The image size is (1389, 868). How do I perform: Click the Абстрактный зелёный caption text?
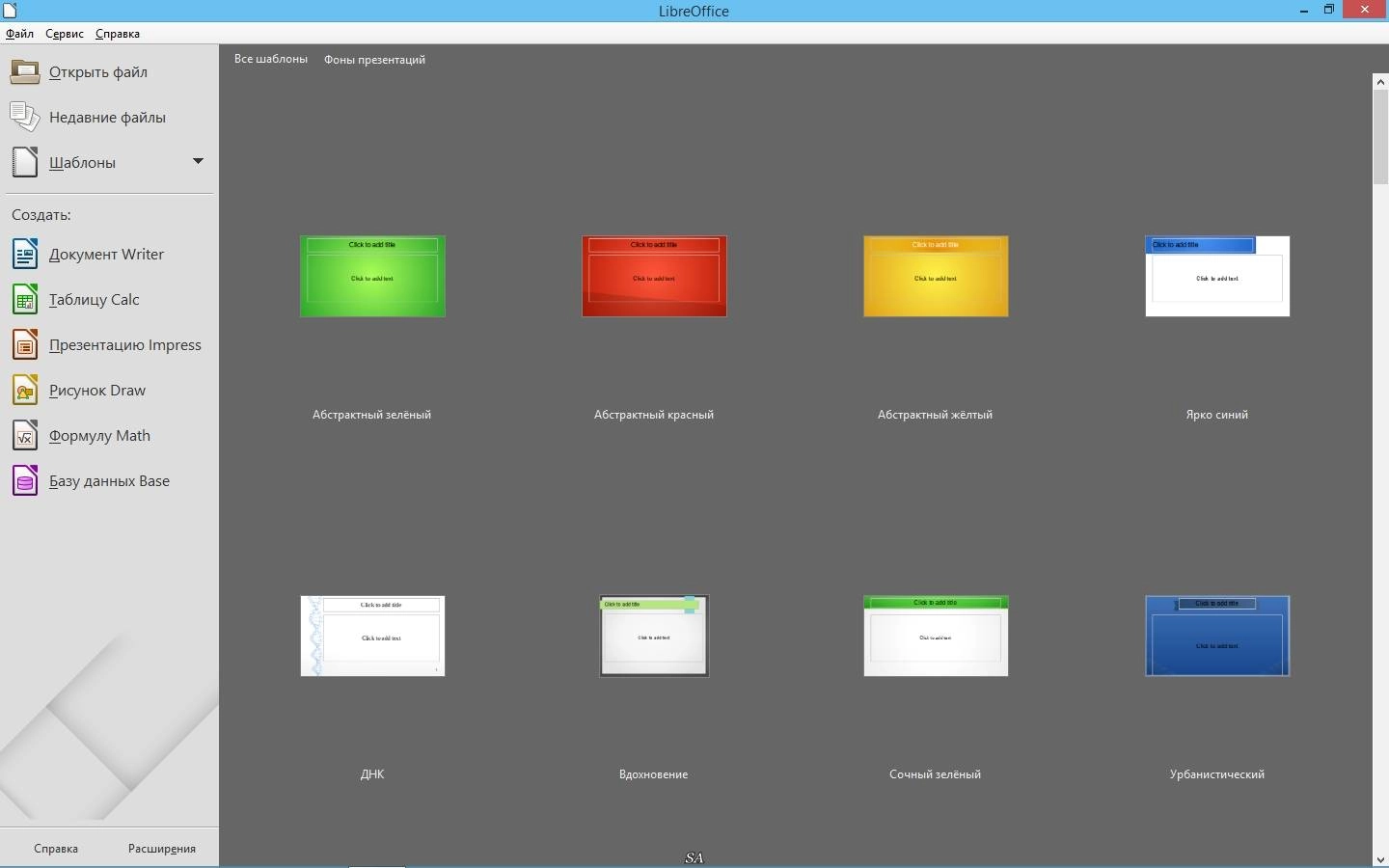[371, 415]
